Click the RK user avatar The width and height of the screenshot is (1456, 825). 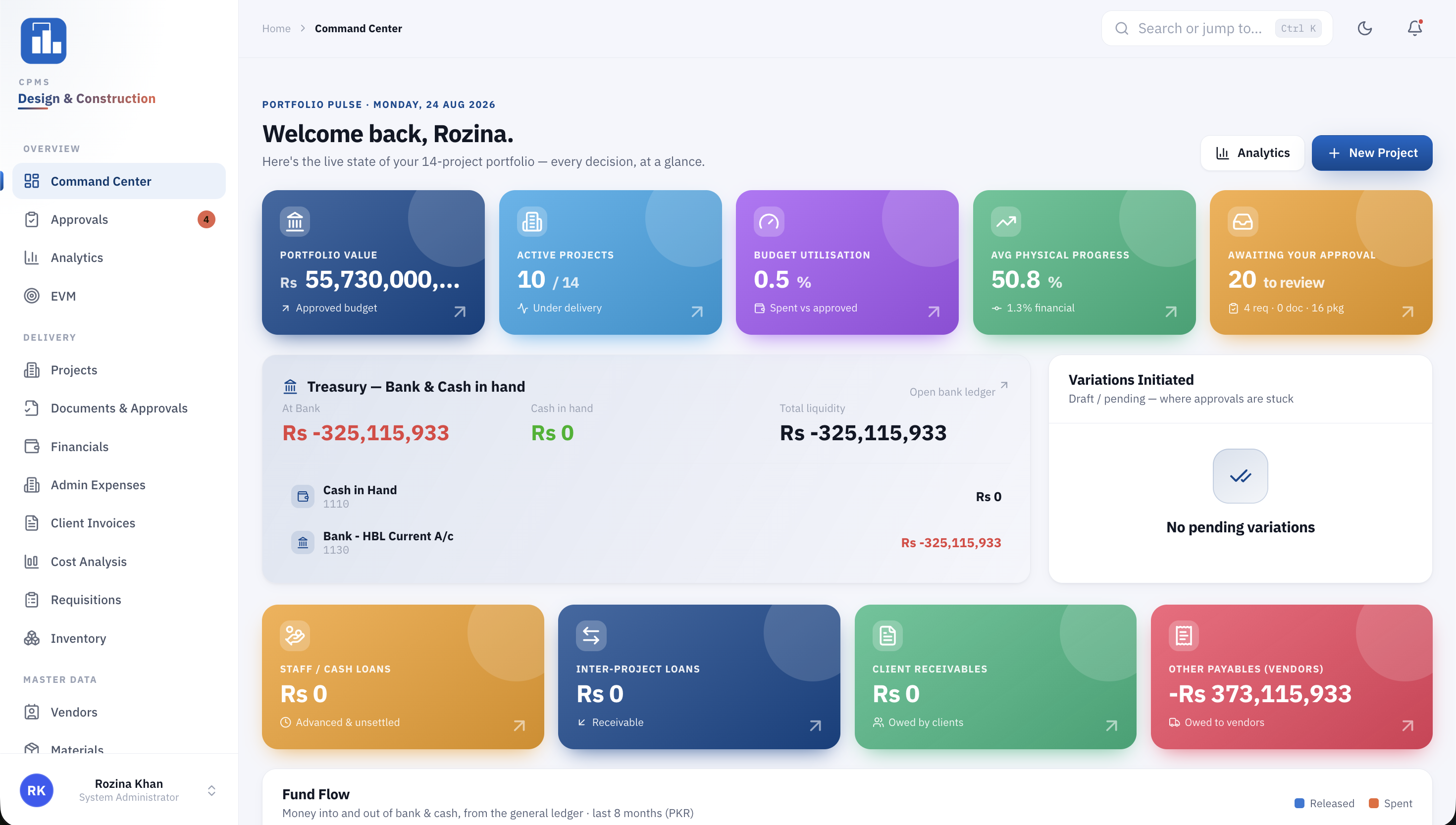pyautogui.click(x=36, y=790)
